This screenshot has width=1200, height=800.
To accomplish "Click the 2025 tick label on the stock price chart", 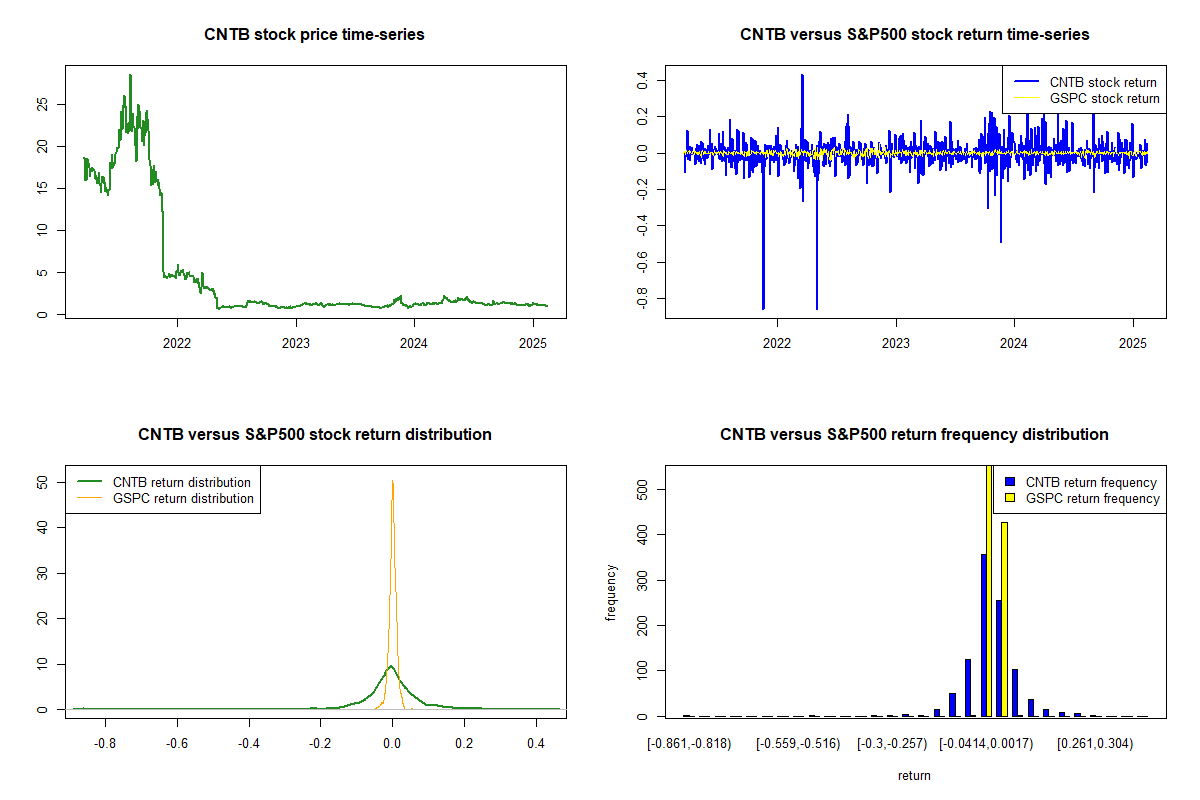I will [533, 343].
